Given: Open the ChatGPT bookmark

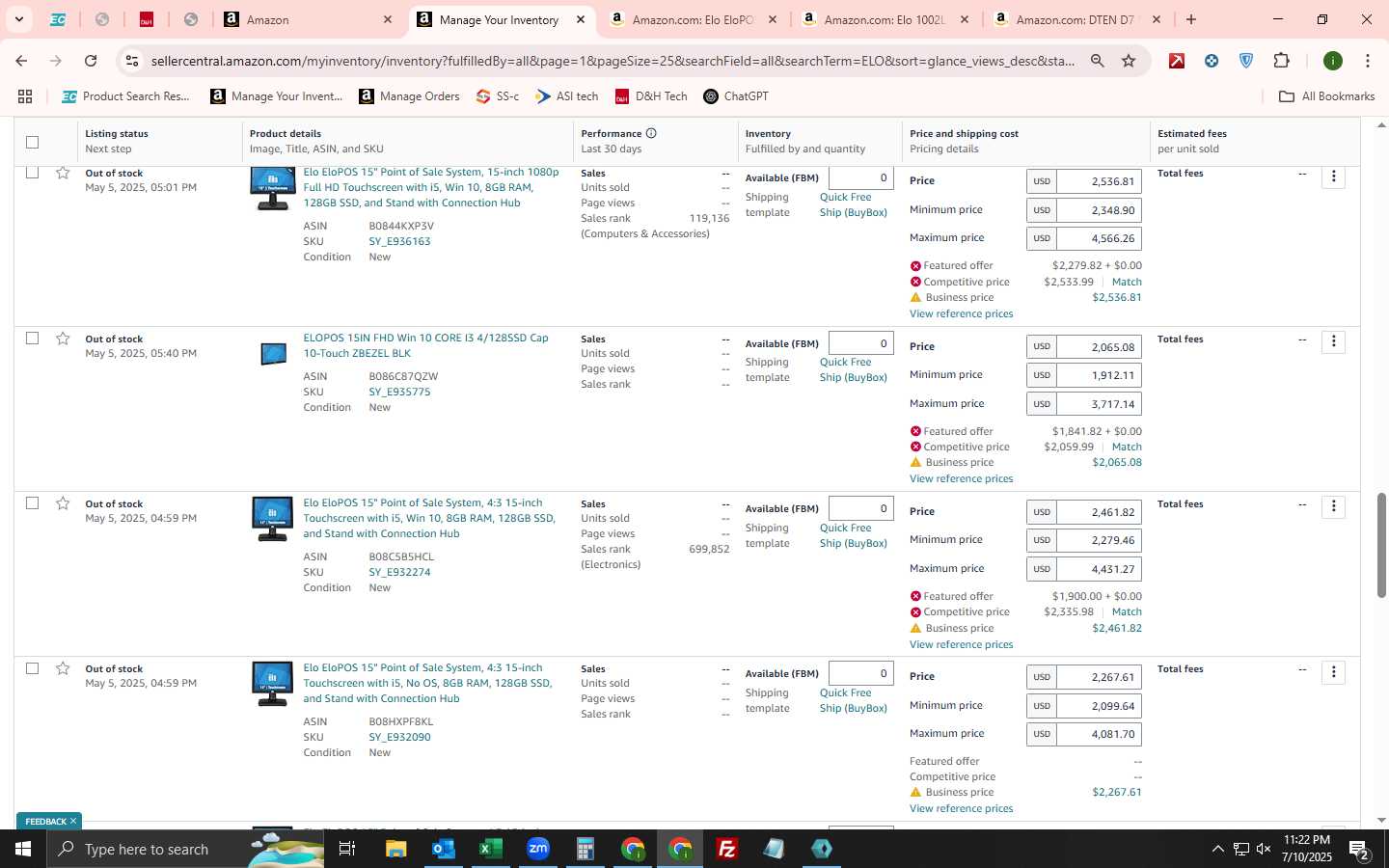Looking at the screenshot, I should (736, 96).
